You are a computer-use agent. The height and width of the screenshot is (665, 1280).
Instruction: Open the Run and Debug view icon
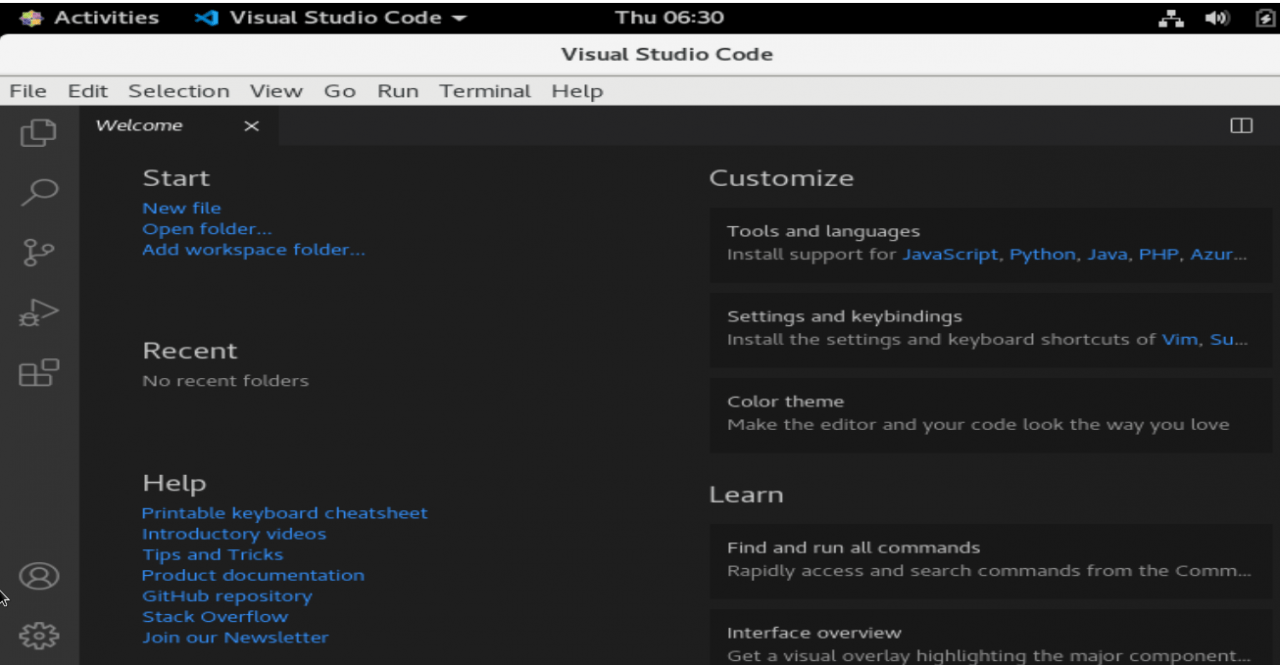click(x=39, y=313)
